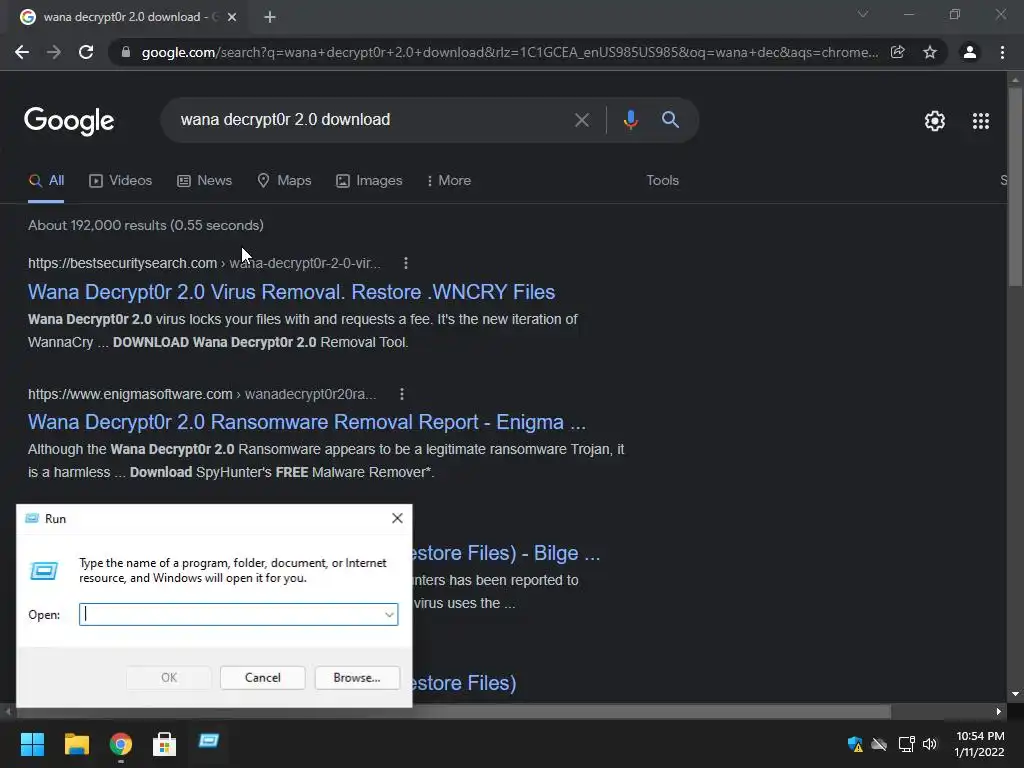This screenshot has height=768, width=1024.
Task: Click the enigmasoftware.com URL breadcrumb
Action: (x=202, y=394)
